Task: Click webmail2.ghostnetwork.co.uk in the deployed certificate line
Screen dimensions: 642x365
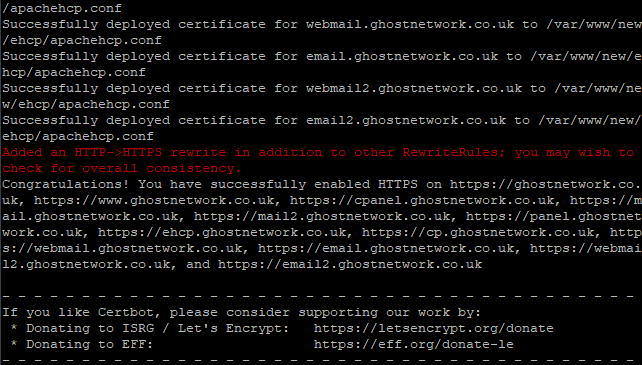Action: pyautogui.click(x=414, y=88)
